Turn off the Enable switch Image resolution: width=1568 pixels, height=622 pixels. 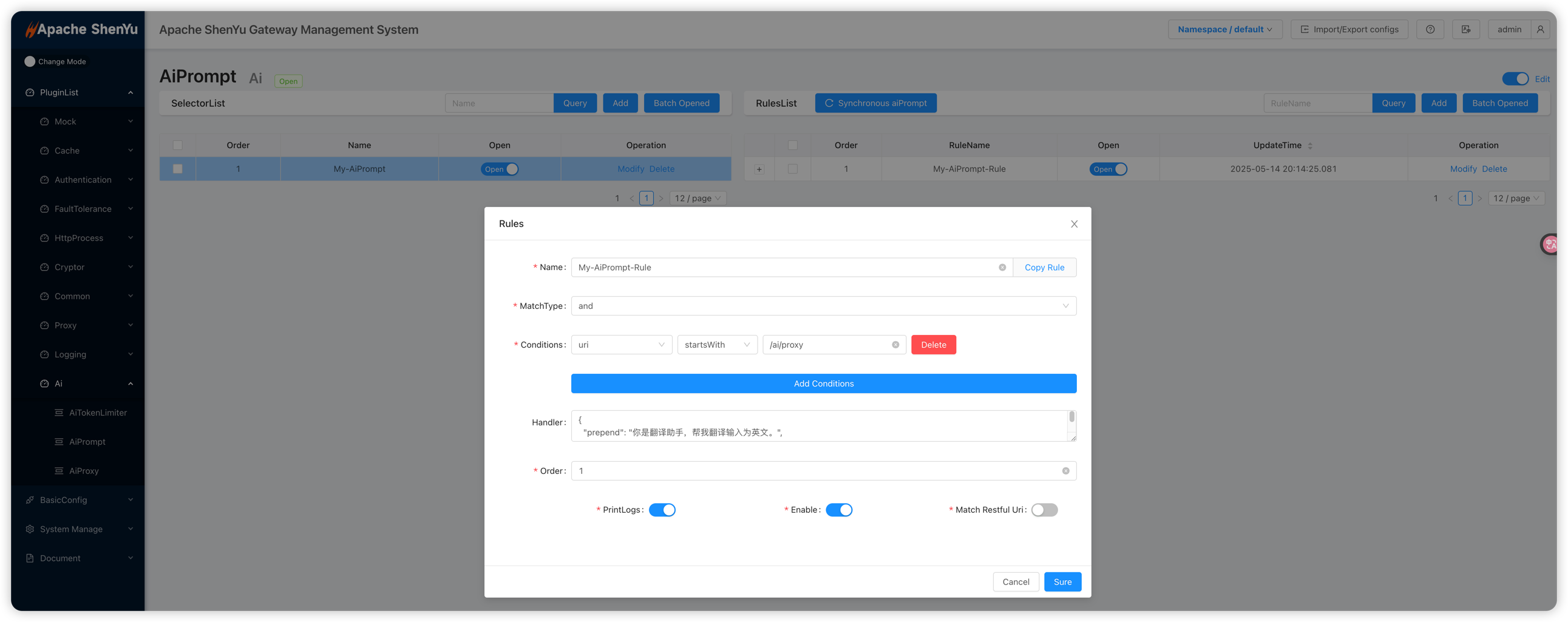pyautogui.click(x=839, y=510)
